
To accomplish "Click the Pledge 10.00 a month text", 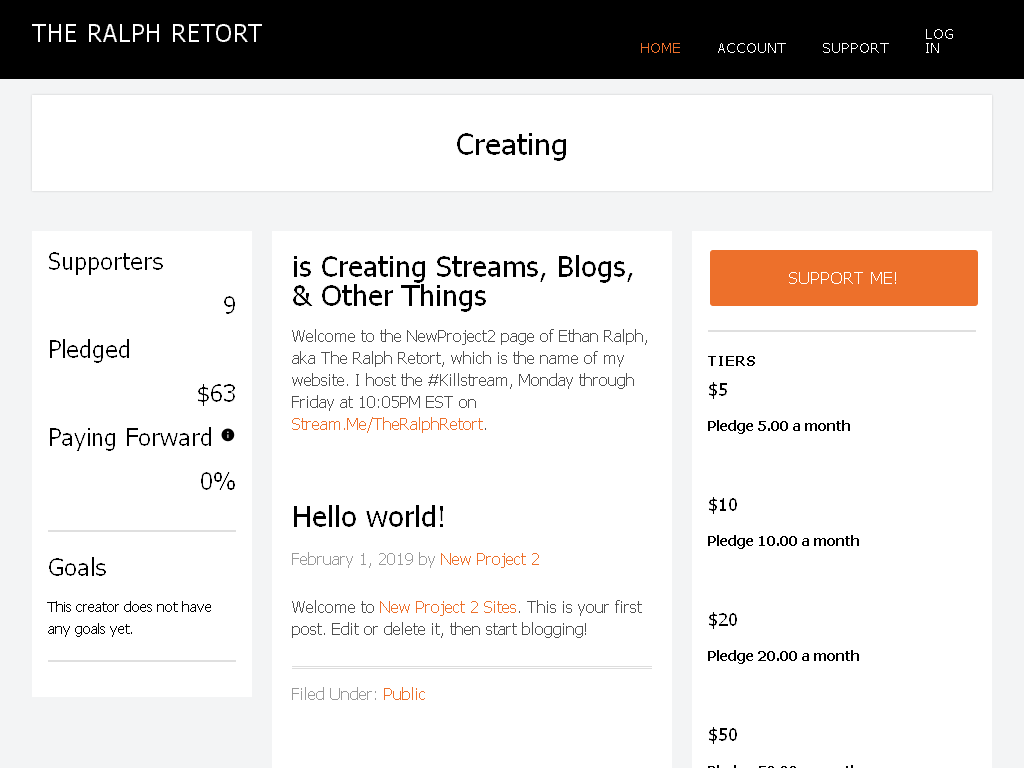I will (783, 541).
